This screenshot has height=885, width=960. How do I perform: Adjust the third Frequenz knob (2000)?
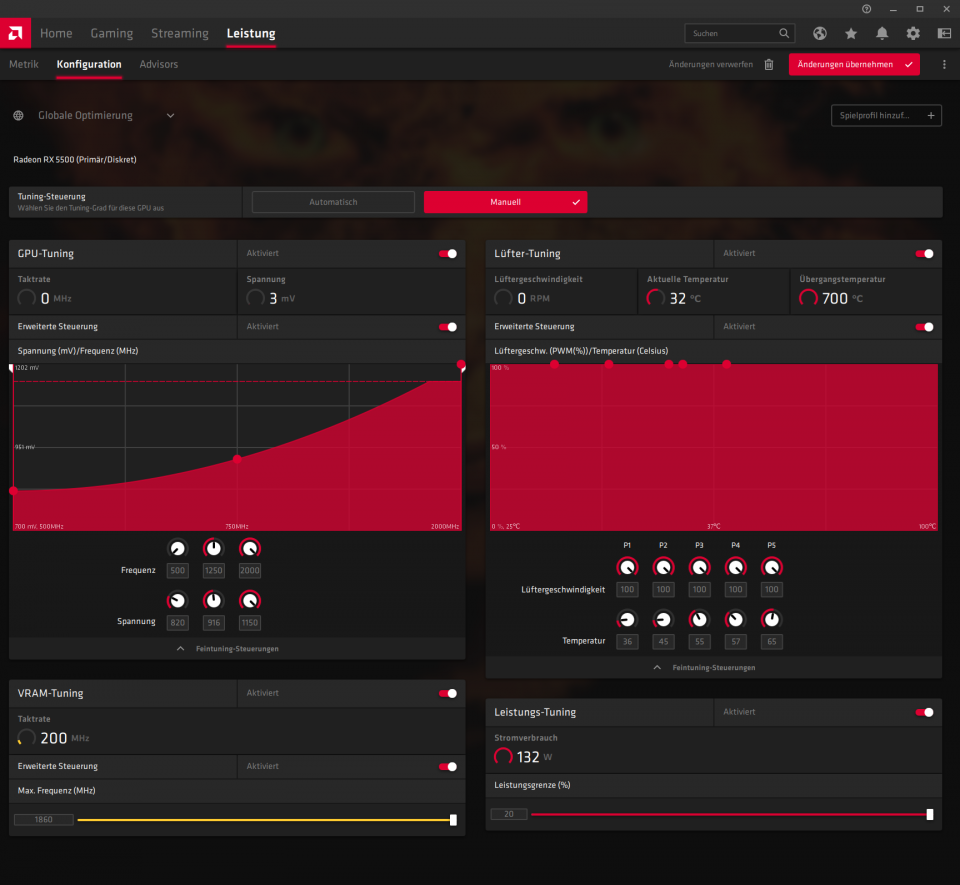pyautogui.click(x=250, y=548)
